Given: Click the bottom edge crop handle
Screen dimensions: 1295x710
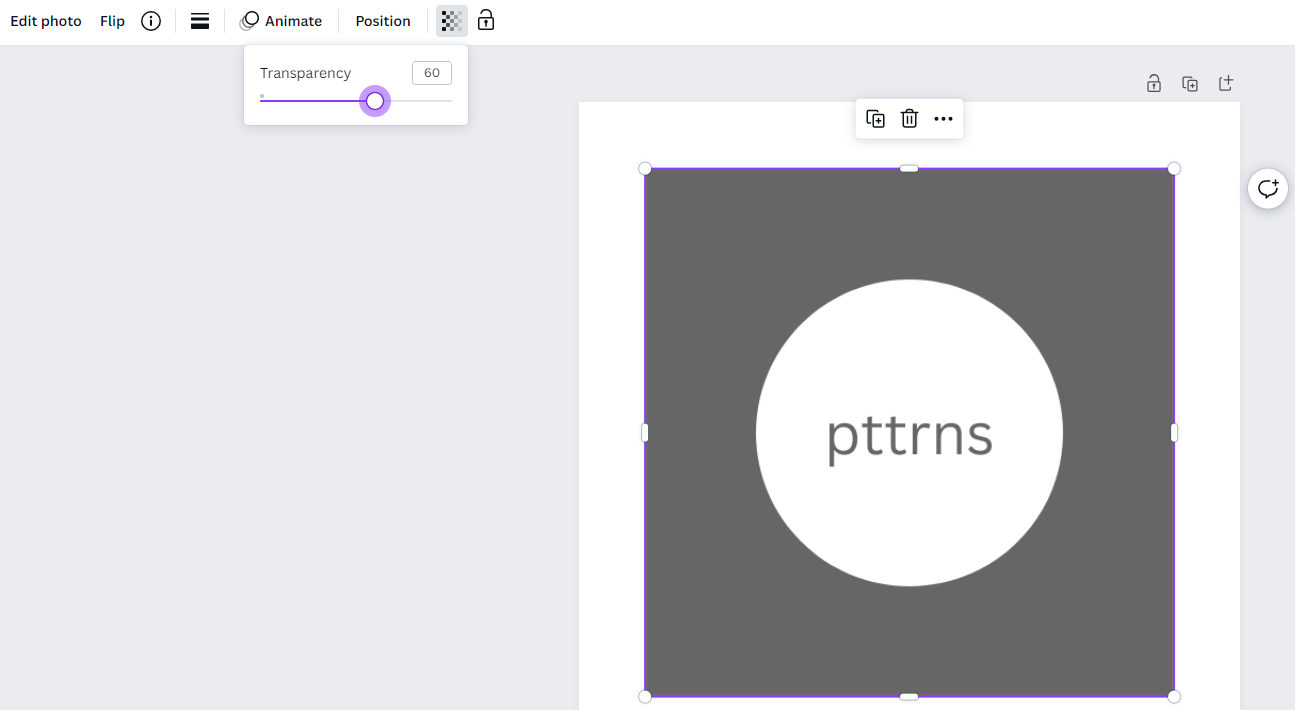Looking at the screenshot, I should coord(909,697).
